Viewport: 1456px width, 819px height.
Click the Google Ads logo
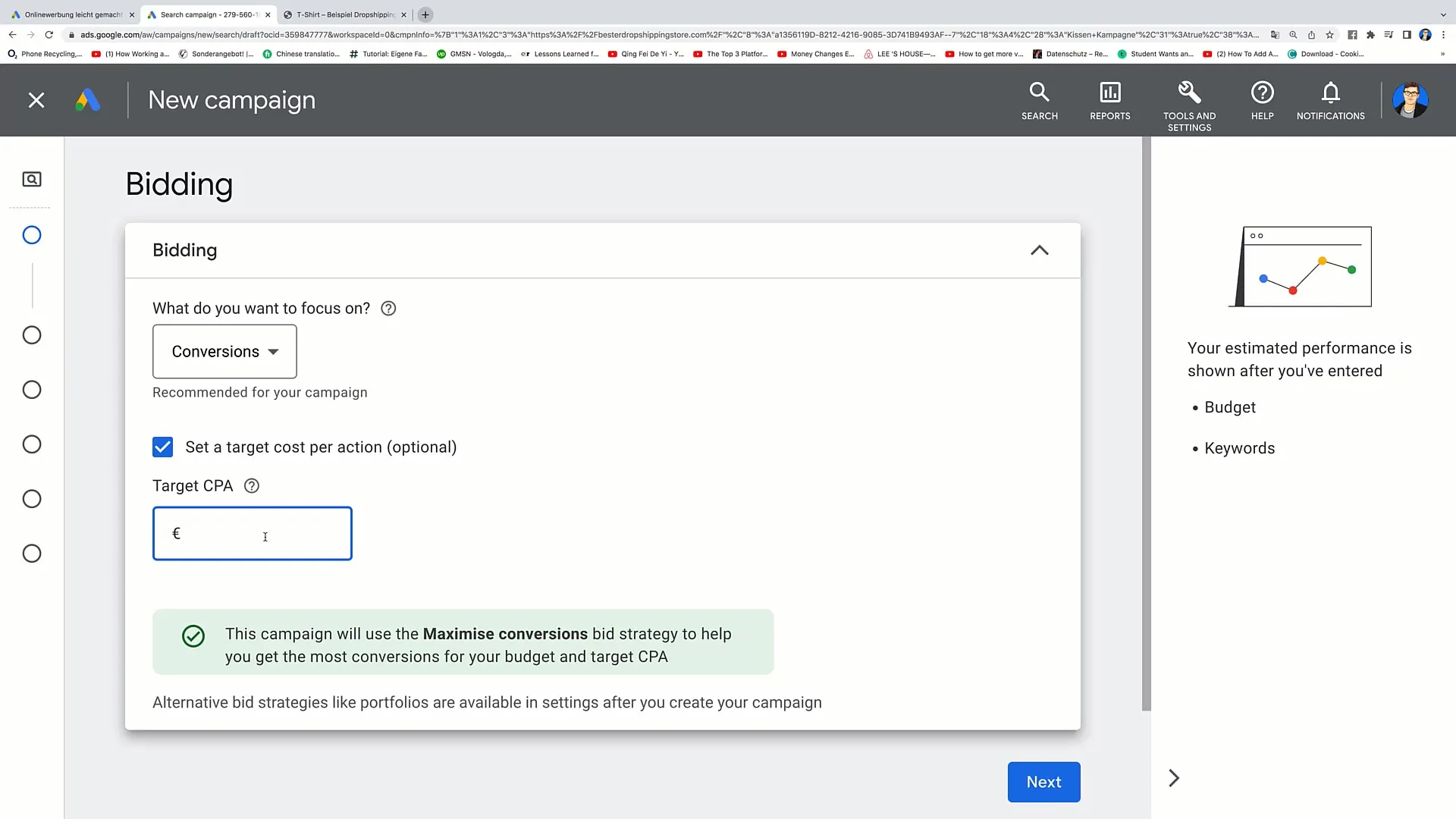[x=88, y=100]
